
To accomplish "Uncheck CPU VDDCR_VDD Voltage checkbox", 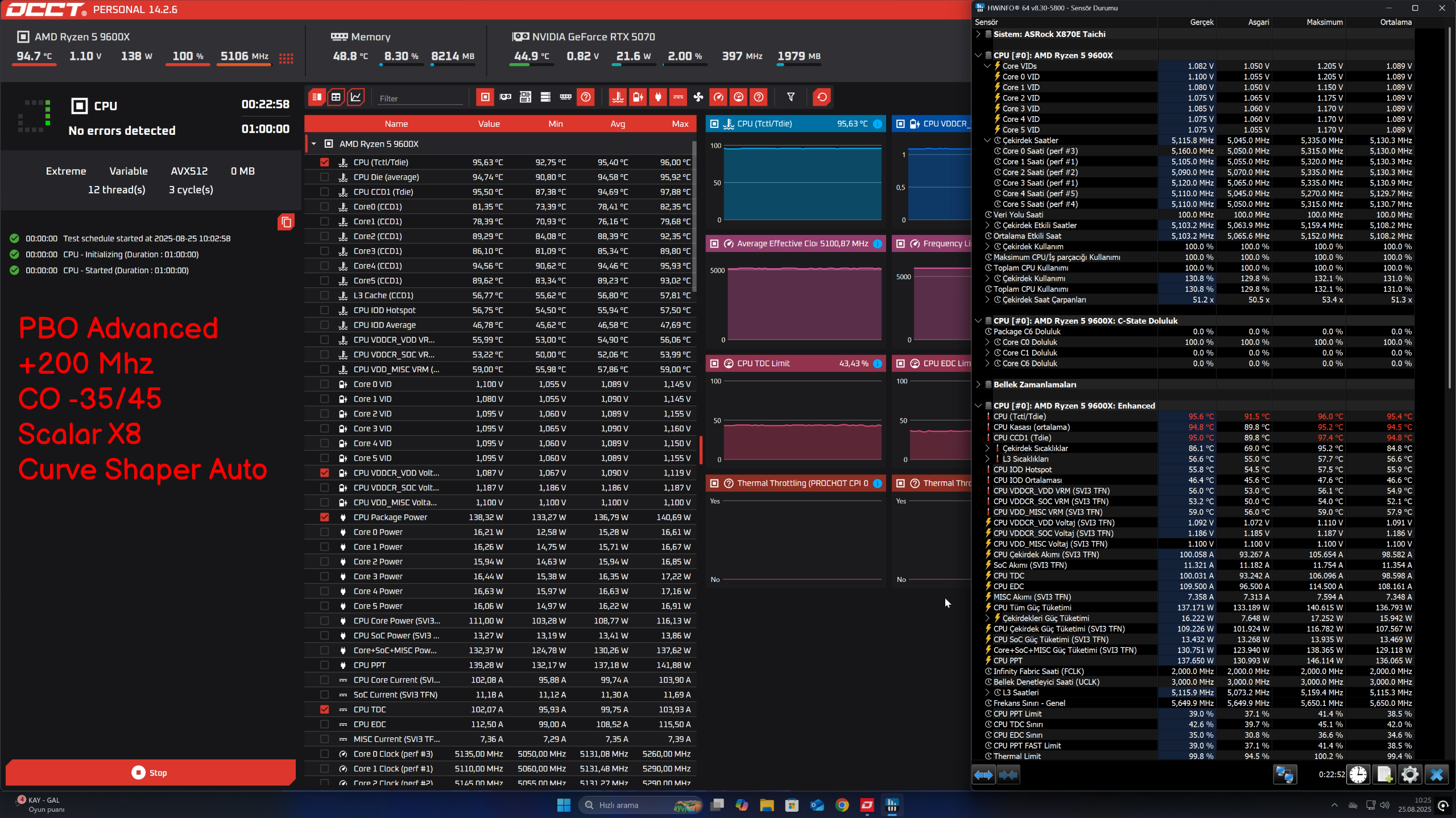I will tap(324, 473).
